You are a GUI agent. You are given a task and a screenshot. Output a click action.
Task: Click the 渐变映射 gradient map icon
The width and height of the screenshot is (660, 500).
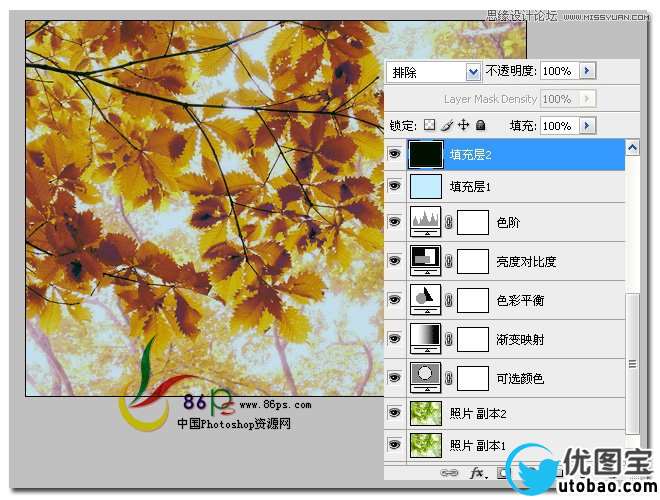[x=426, y=339]
